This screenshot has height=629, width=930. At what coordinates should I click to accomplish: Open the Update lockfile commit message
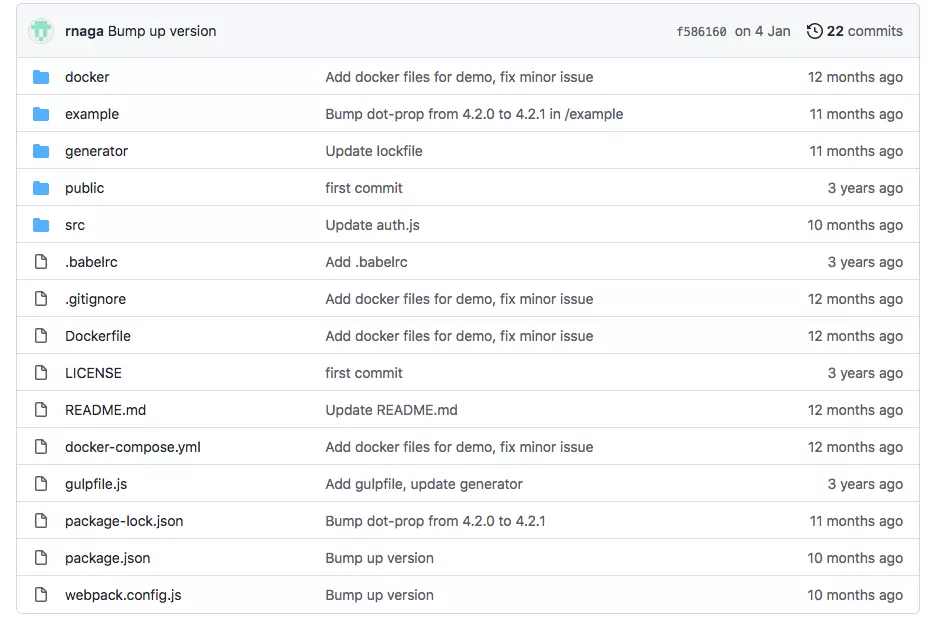coord(374,151)
